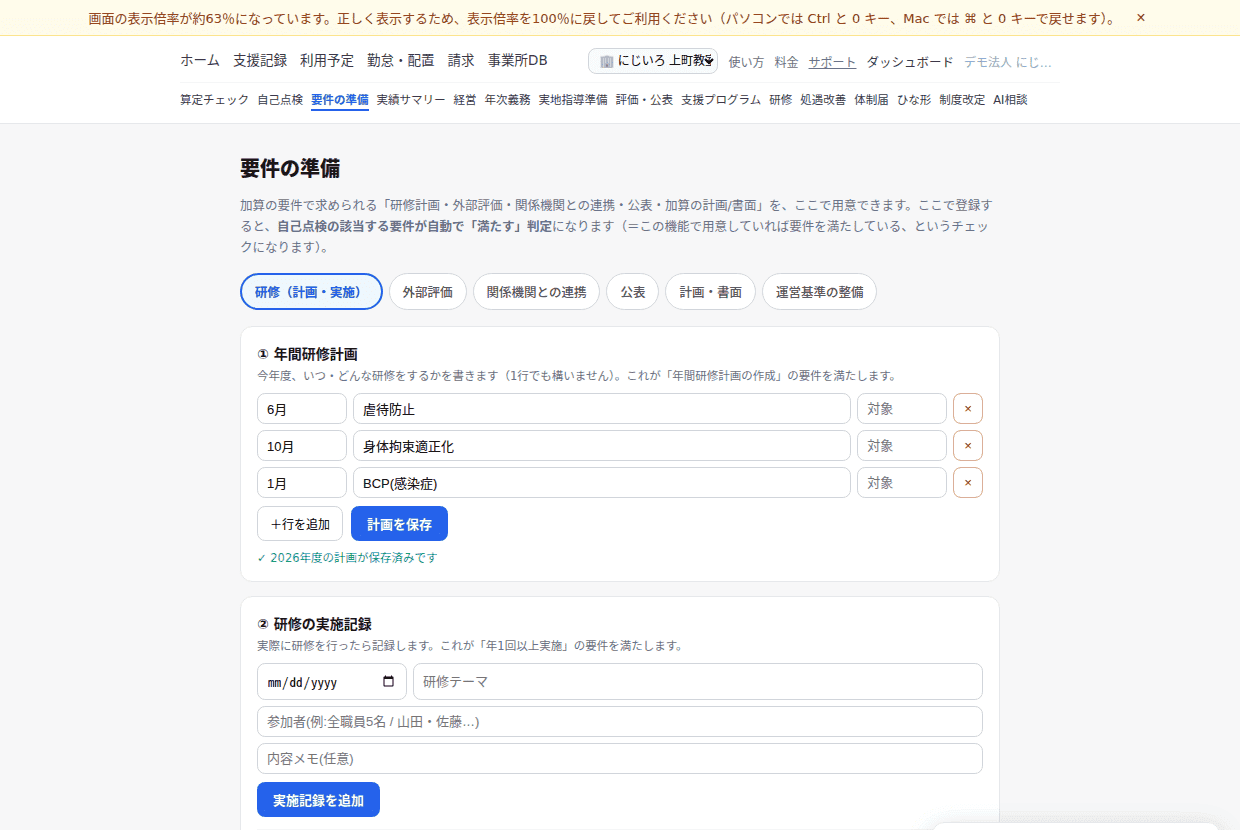Open 事業所DB in top navigation

tap(518, 60)
